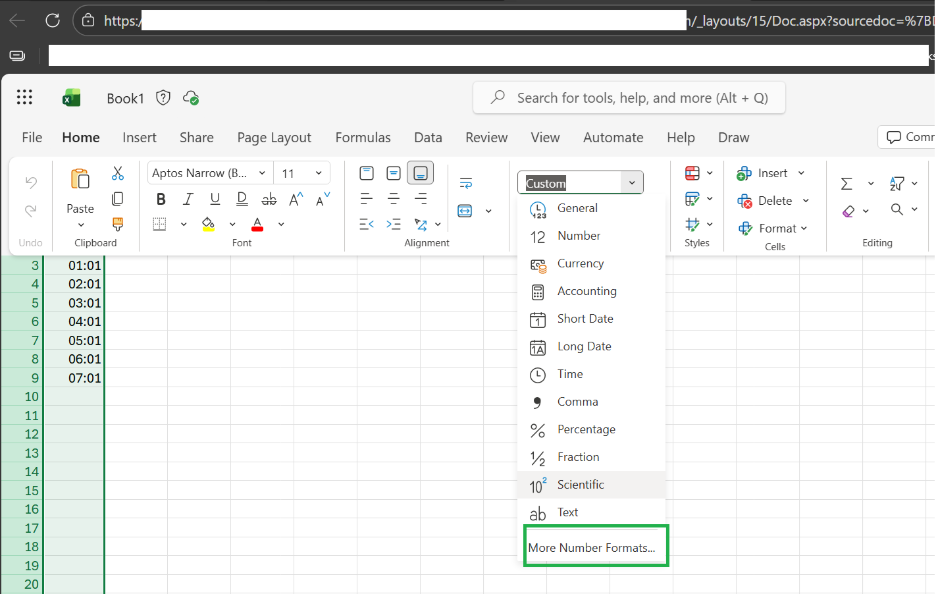Click the Orientation icon
This screenshot has width=936, height=594.
pyautogui.click(x=421, y=224)
